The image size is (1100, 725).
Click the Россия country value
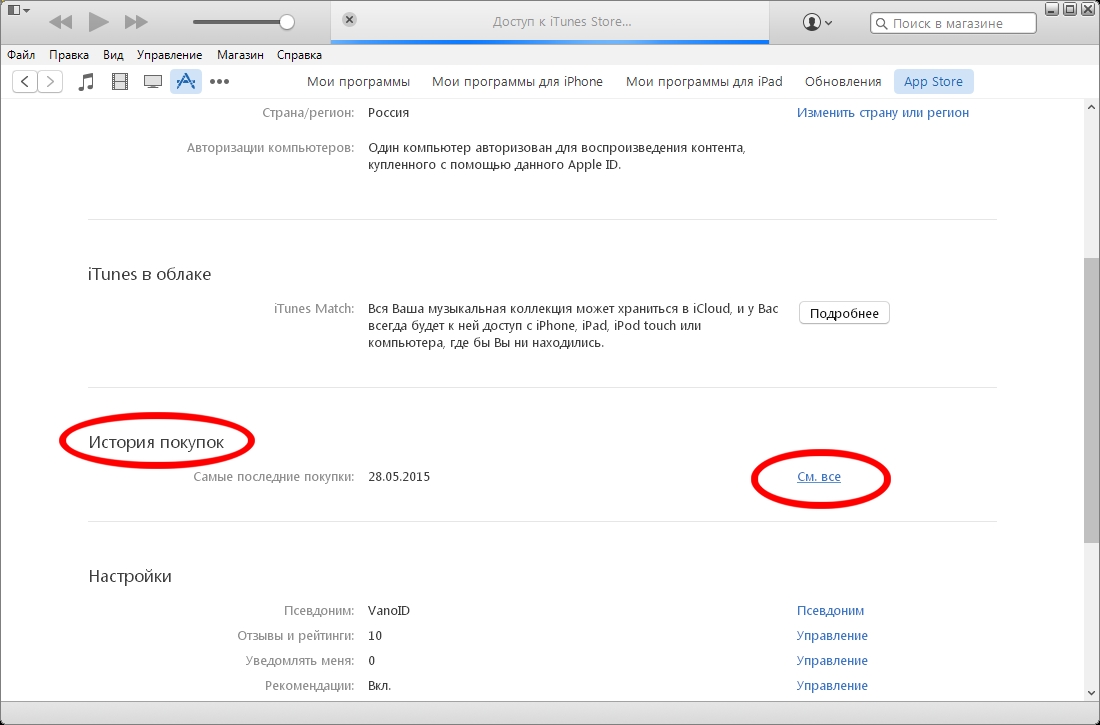pyautogui.click(x=389, y=112)
